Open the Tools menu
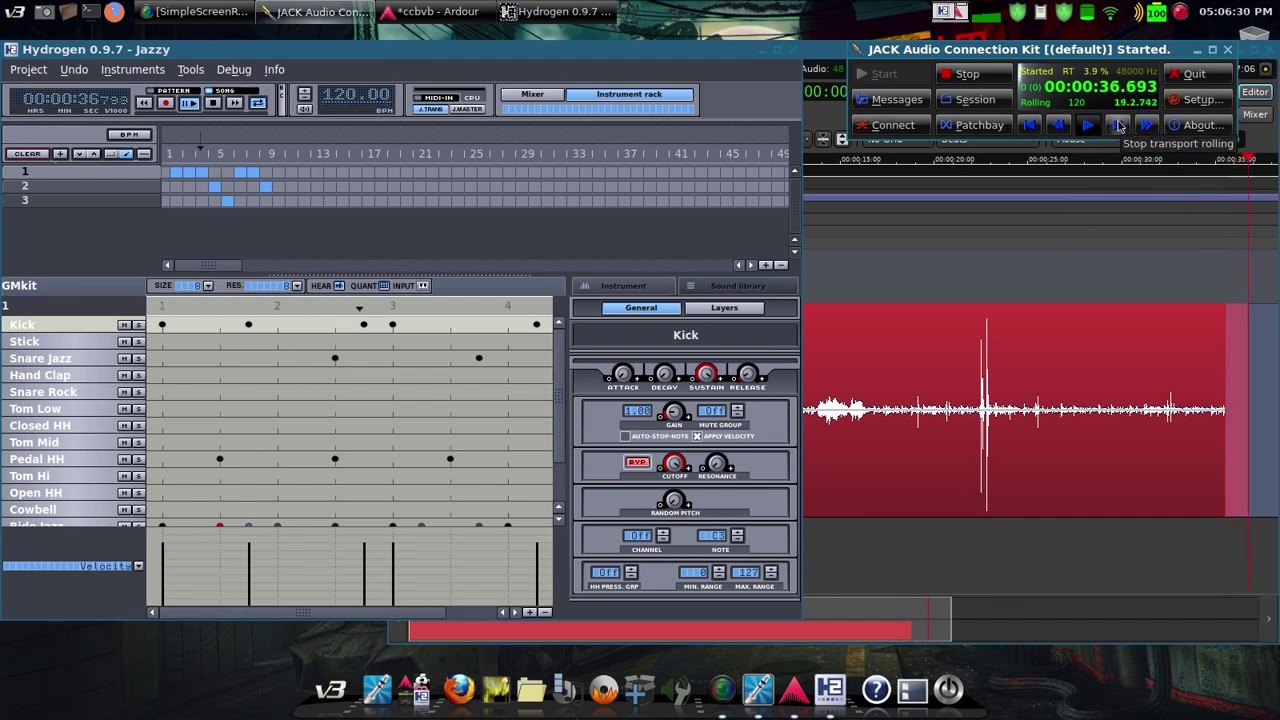This screenshot has width=1280, height=720. coord(190,70)
